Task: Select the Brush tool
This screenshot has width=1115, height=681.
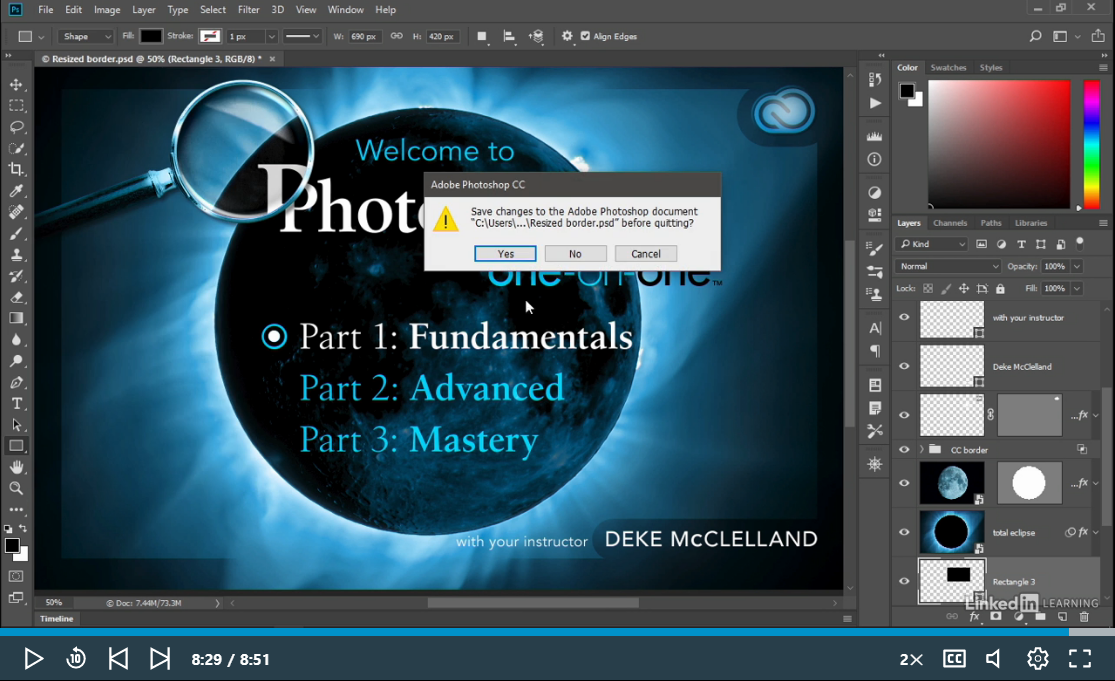Action: tap(16, 233)
